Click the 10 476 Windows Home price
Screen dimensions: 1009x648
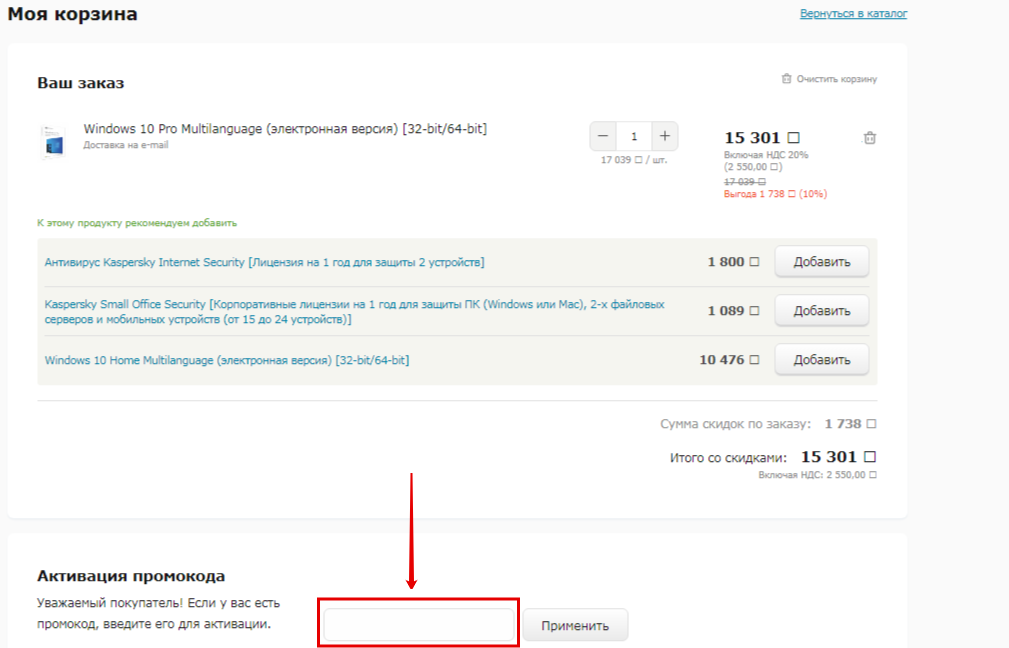pyautogui.click(x=729, y=360)
